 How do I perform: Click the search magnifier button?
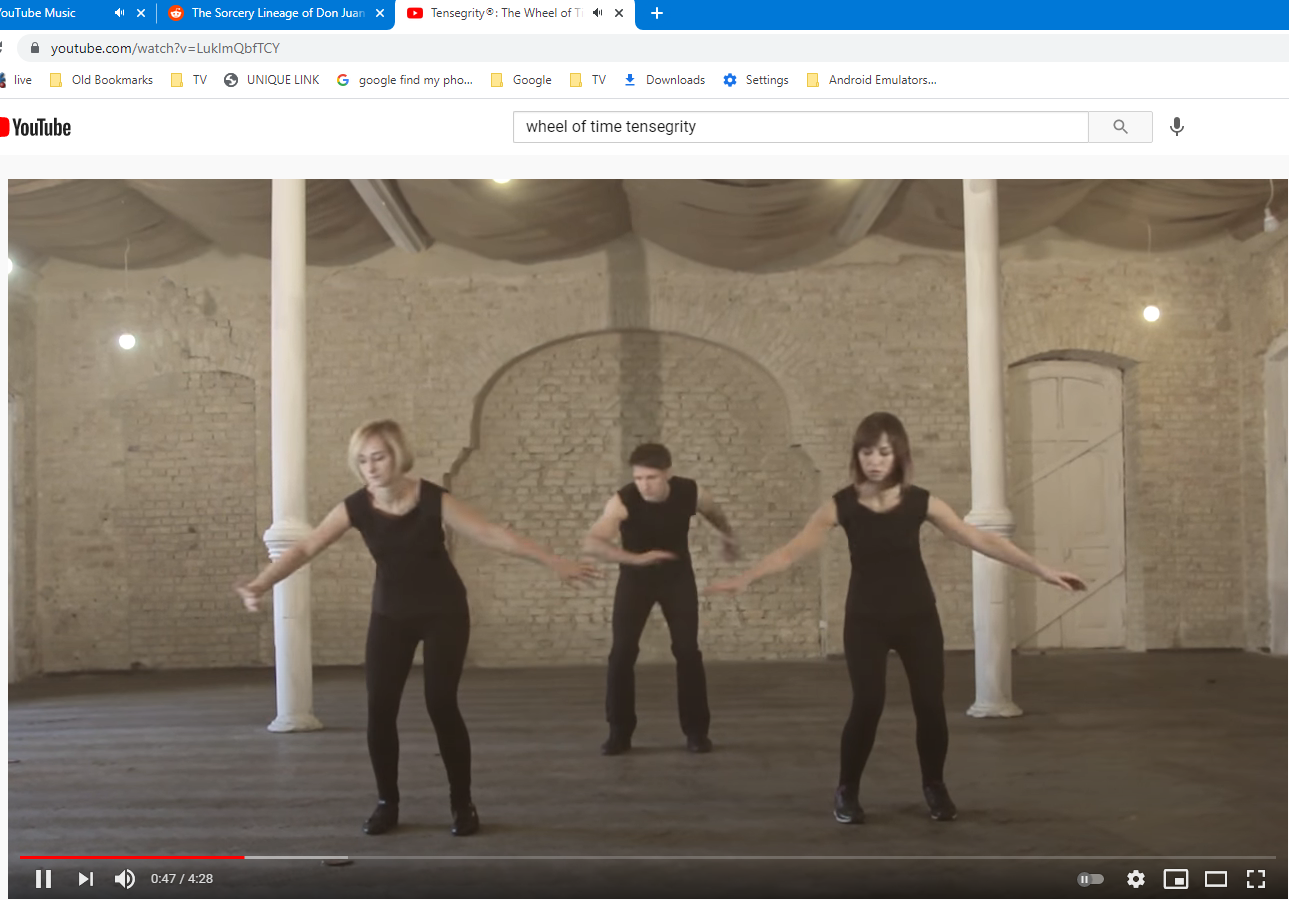(x=1120, y=127)
